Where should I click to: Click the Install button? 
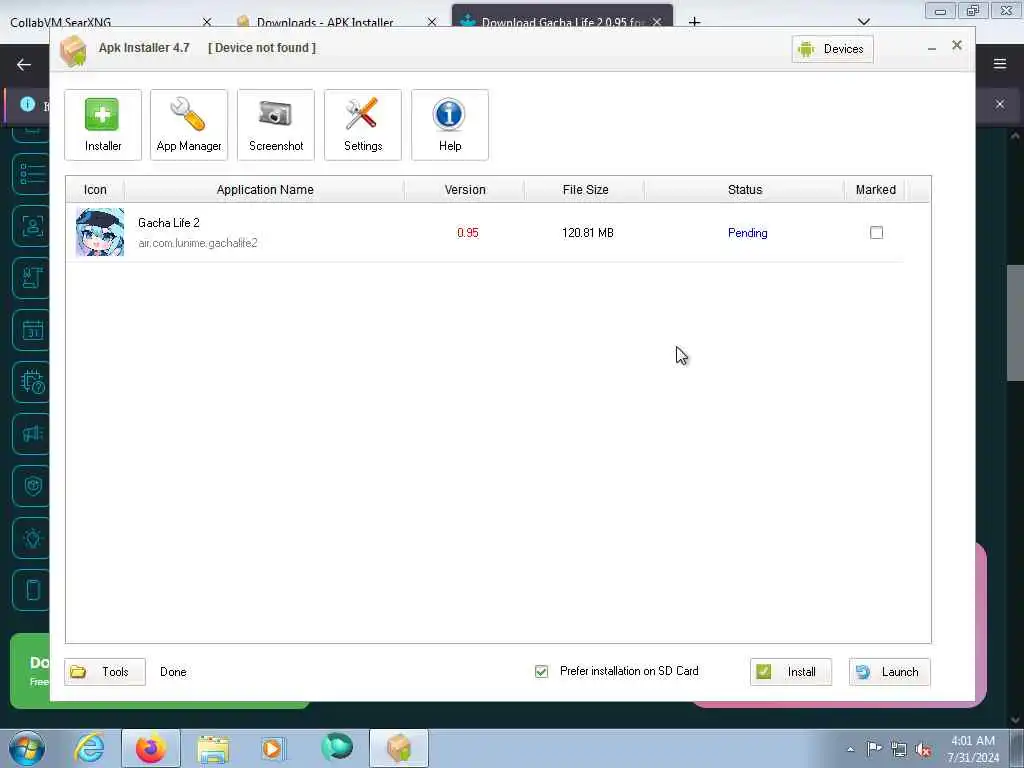(790, 671)
